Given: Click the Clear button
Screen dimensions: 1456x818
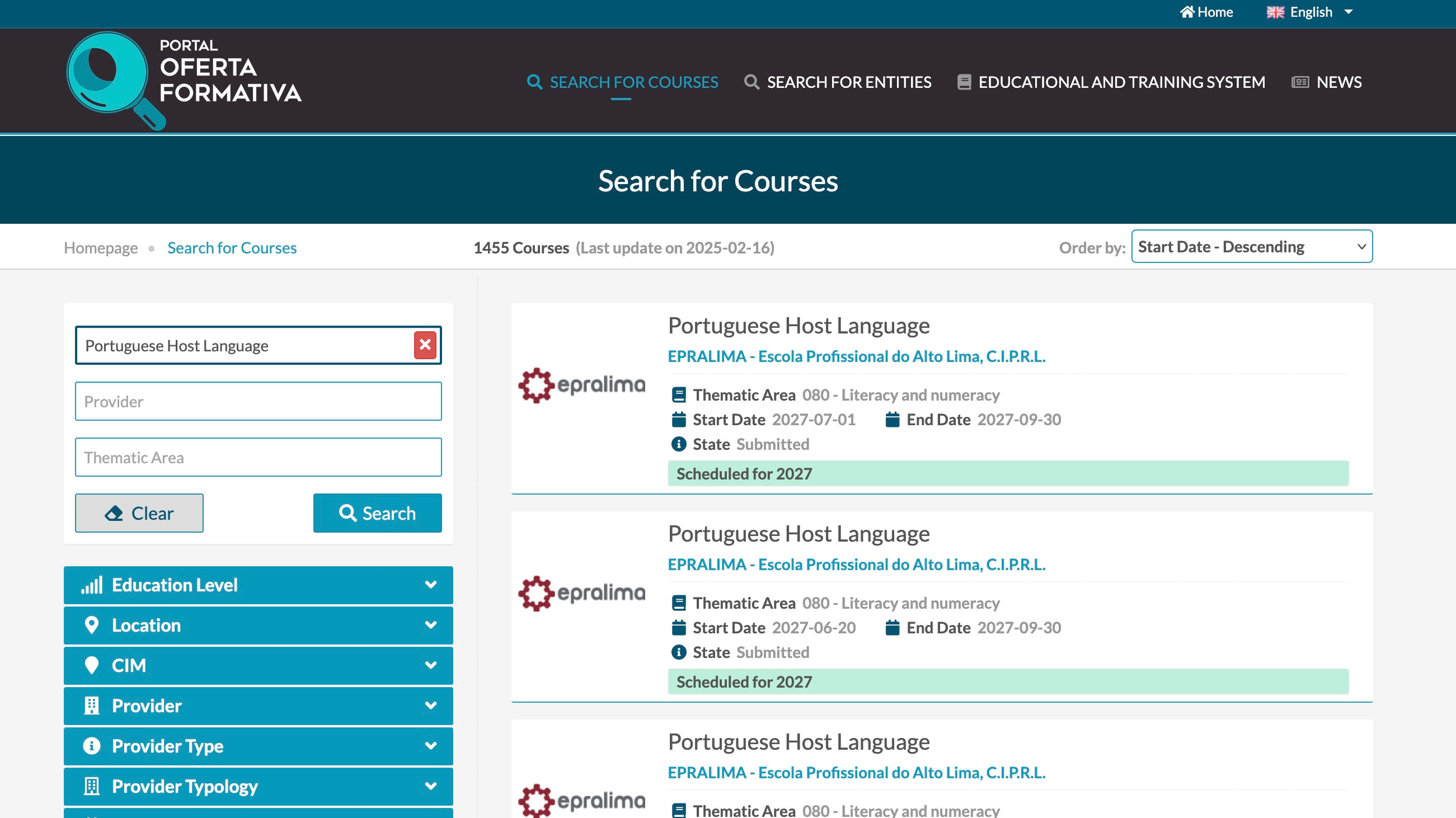Looking at the screenshot, I should point(139,513).
